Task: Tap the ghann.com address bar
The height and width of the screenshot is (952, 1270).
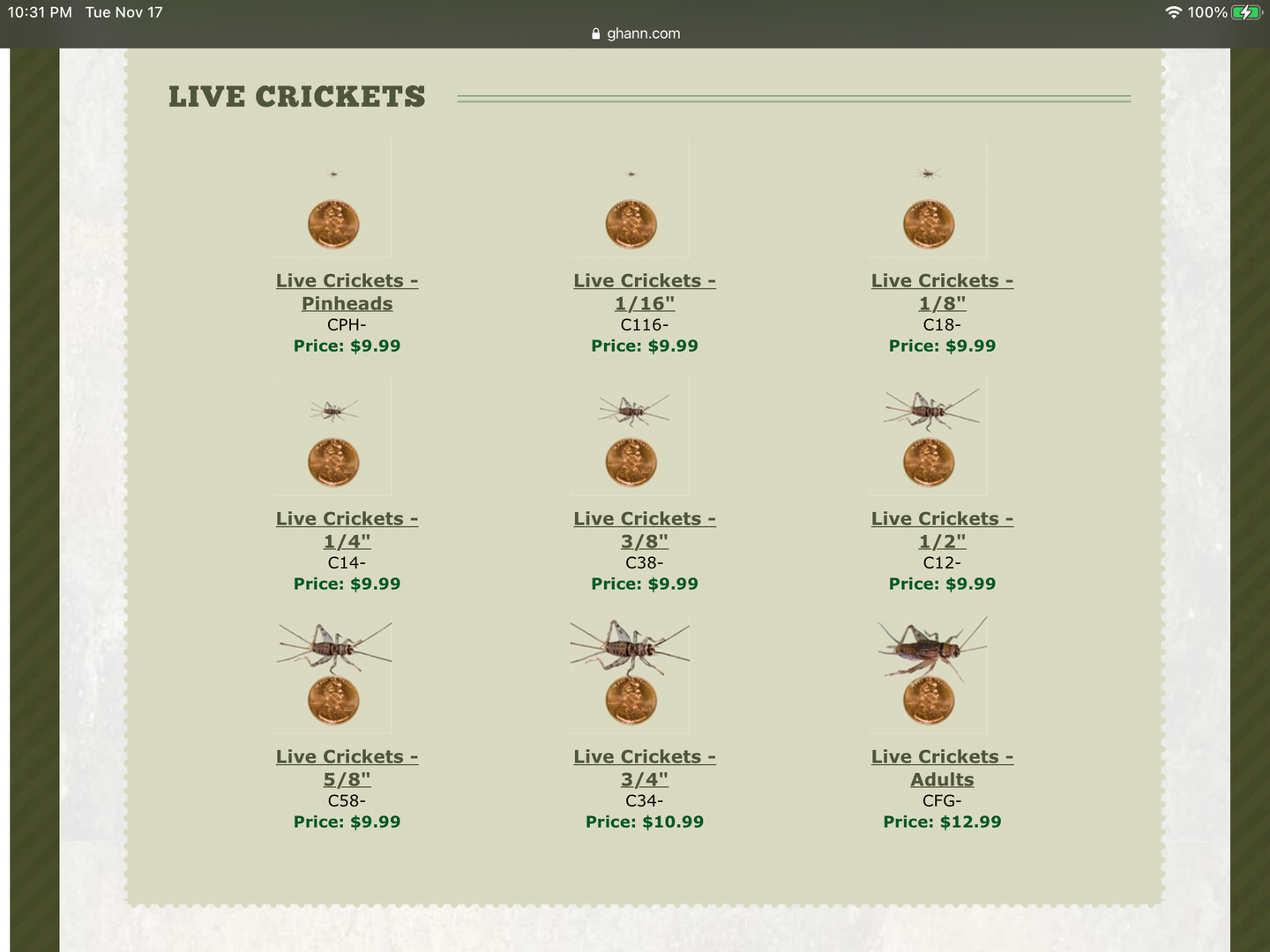Action: point(636,33)
